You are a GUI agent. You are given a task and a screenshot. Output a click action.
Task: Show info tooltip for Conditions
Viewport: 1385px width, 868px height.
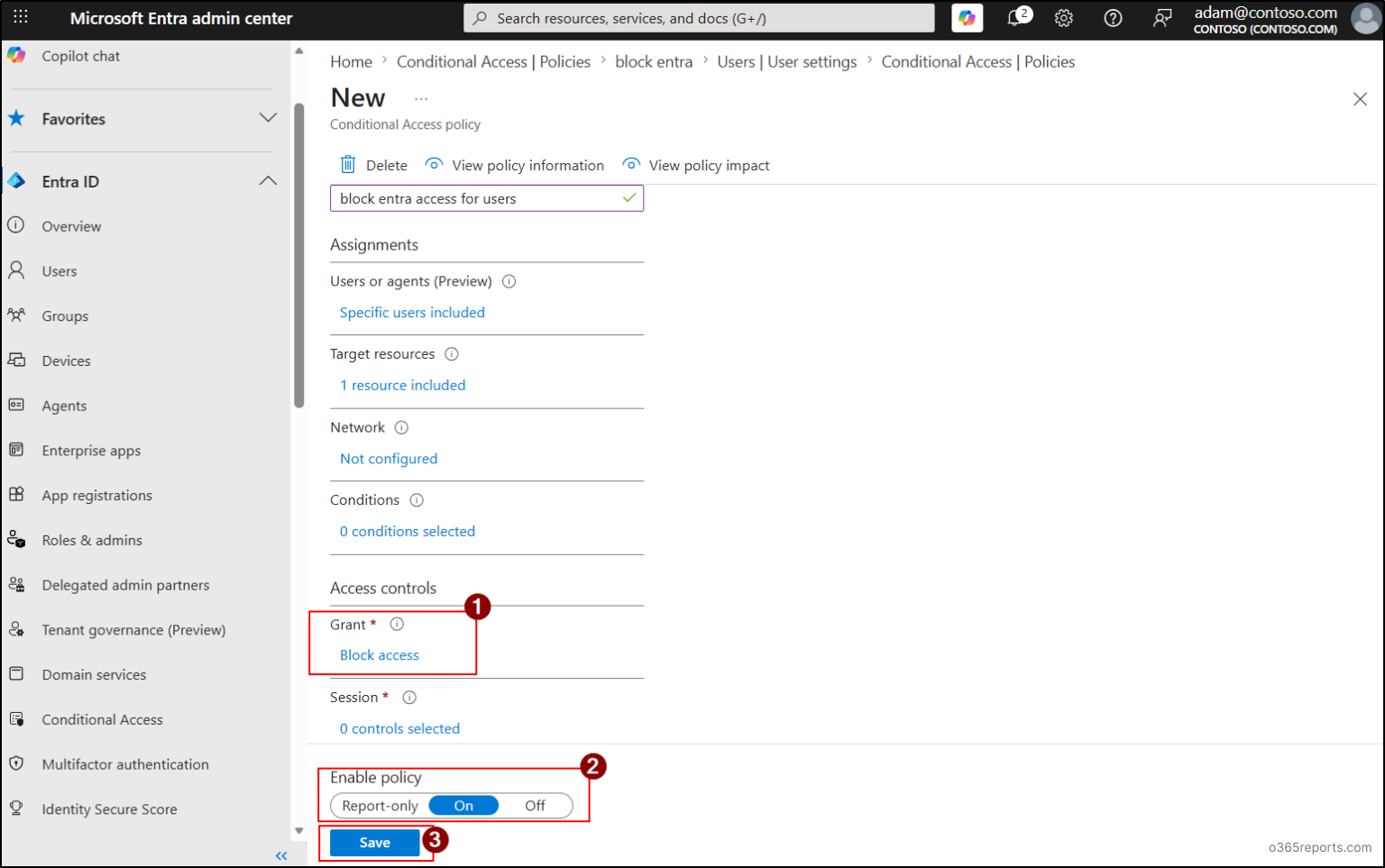coord(417,500)
